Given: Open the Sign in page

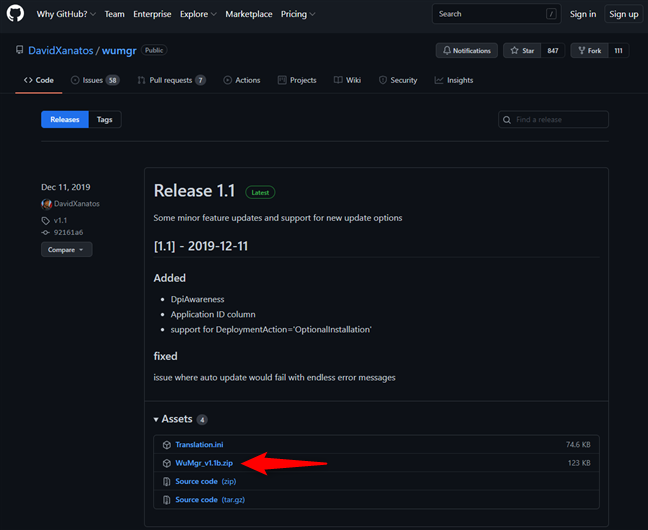Looking at the screenshot, I should 583,14.
